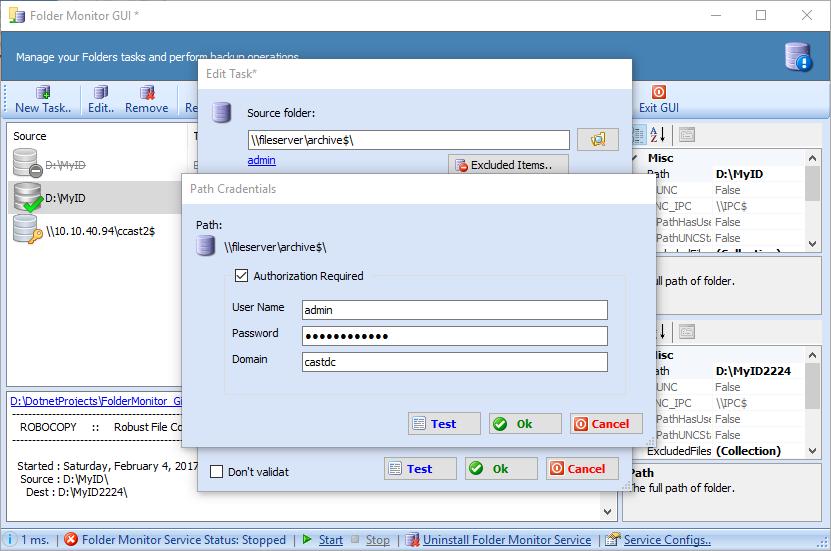Image resolution: width=831 pixels, height=551 pixels.
Task: Click the info icon in status bar
Action: (10, 539)
